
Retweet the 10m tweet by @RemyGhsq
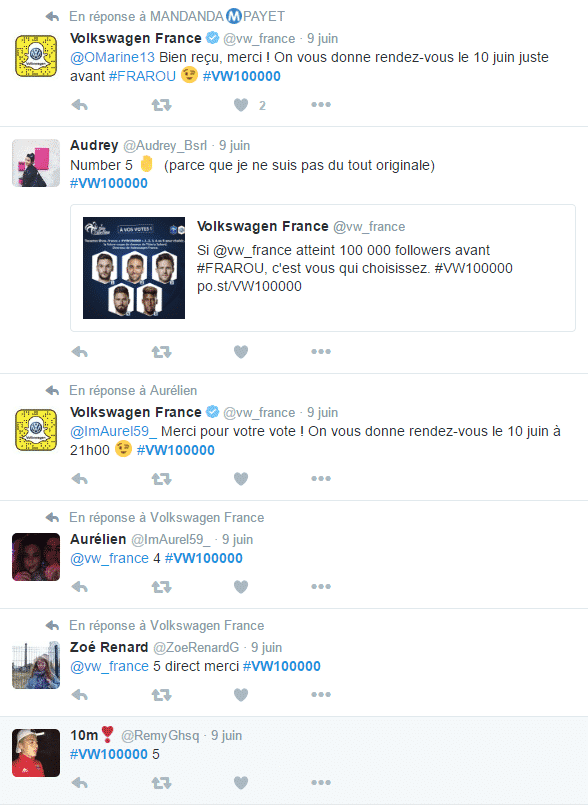click(x=161, y=783)
